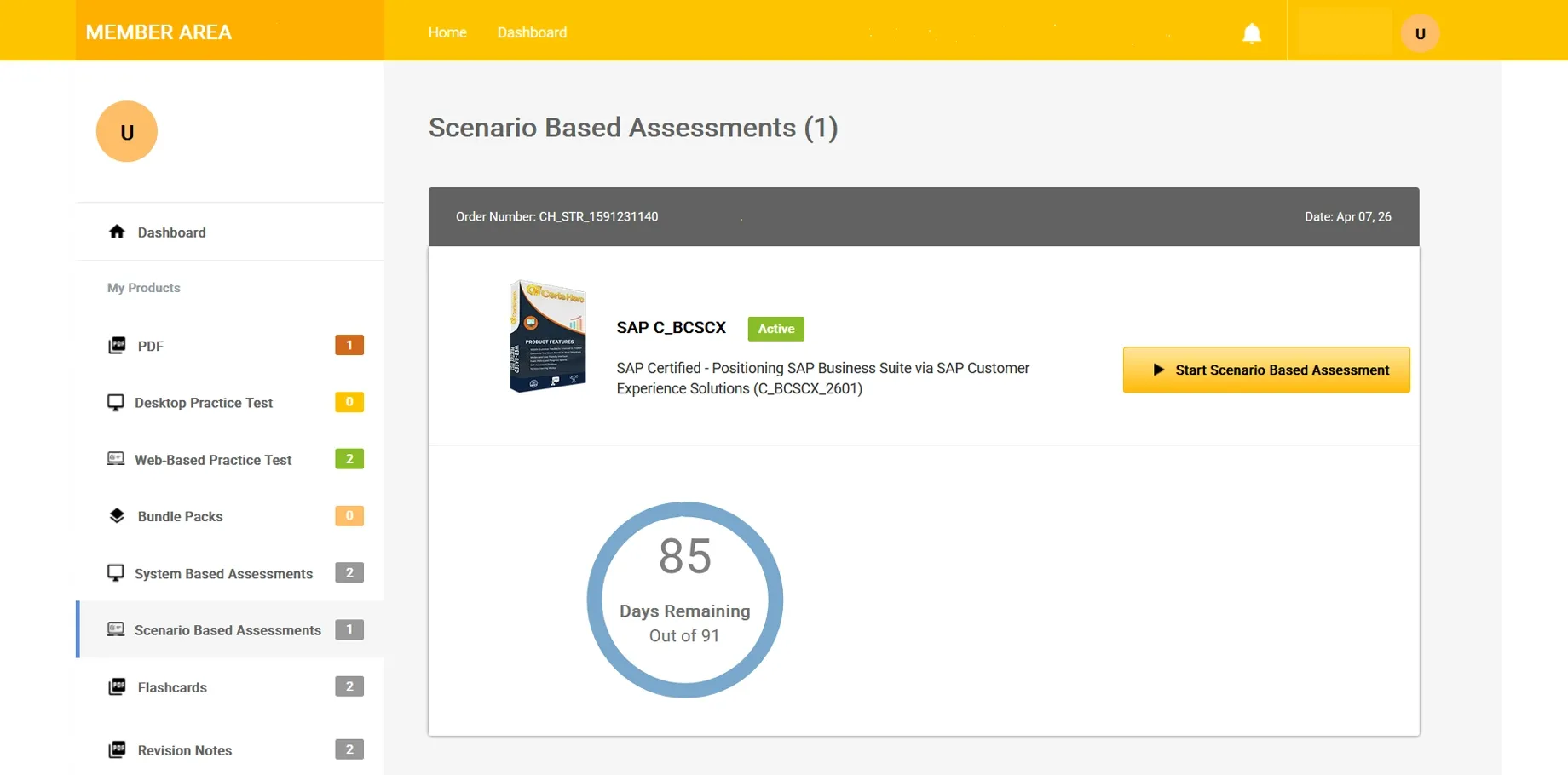Select the PDF icon in the sidebar
This screenshot has width=1568, height=775.
[x=117, y=345]
